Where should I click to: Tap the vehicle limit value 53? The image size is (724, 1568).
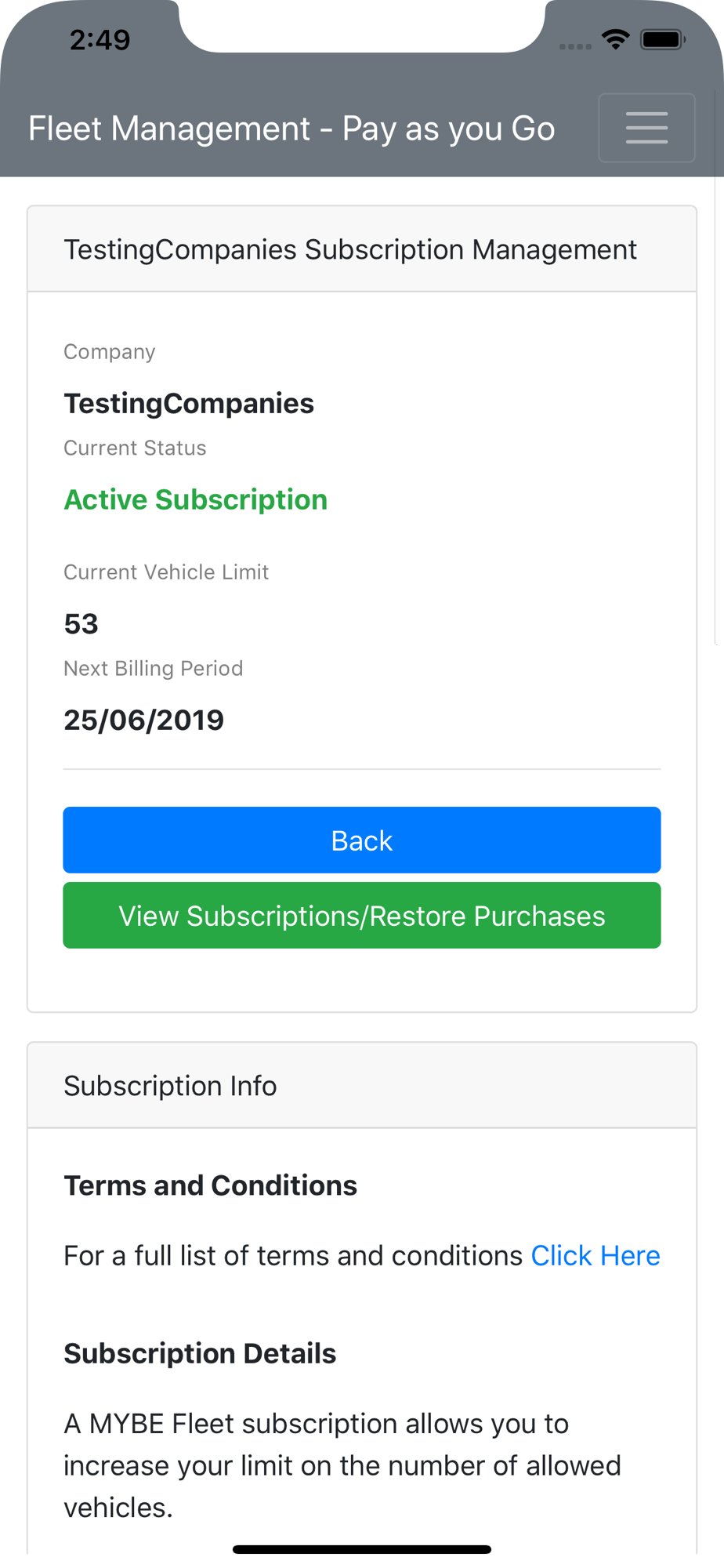point(81,623)
